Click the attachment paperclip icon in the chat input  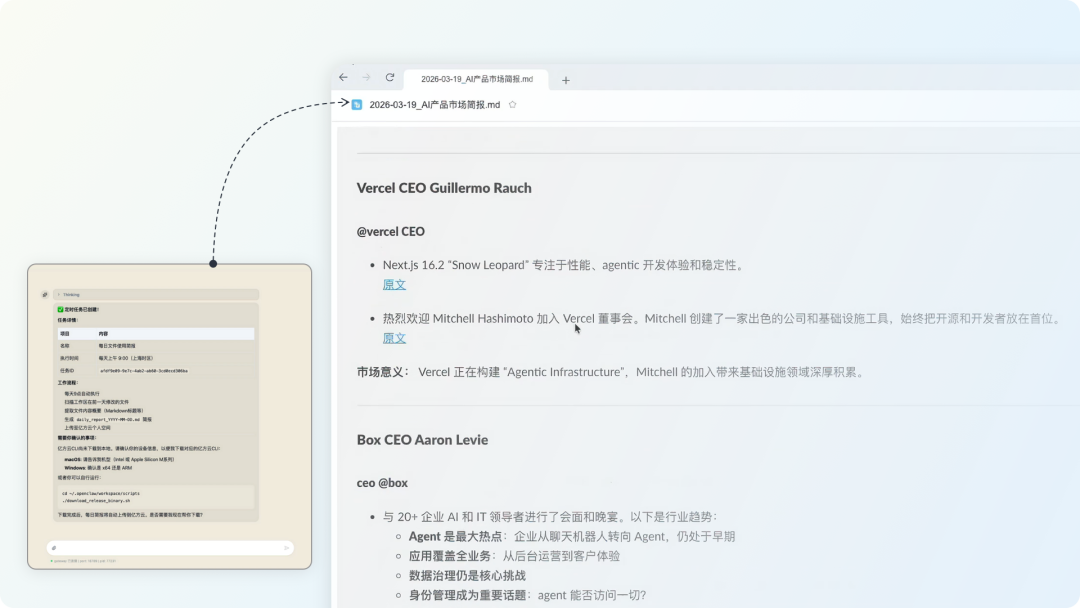pos(54,548)
